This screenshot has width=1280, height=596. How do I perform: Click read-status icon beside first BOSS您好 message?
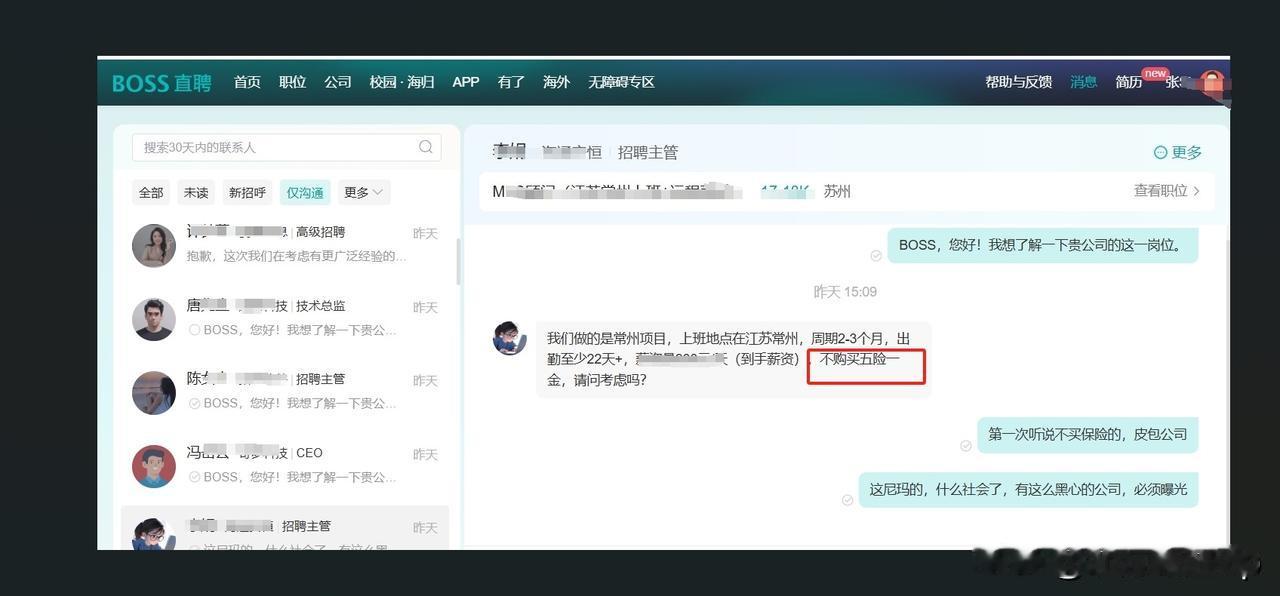click(x=876, y=256)
